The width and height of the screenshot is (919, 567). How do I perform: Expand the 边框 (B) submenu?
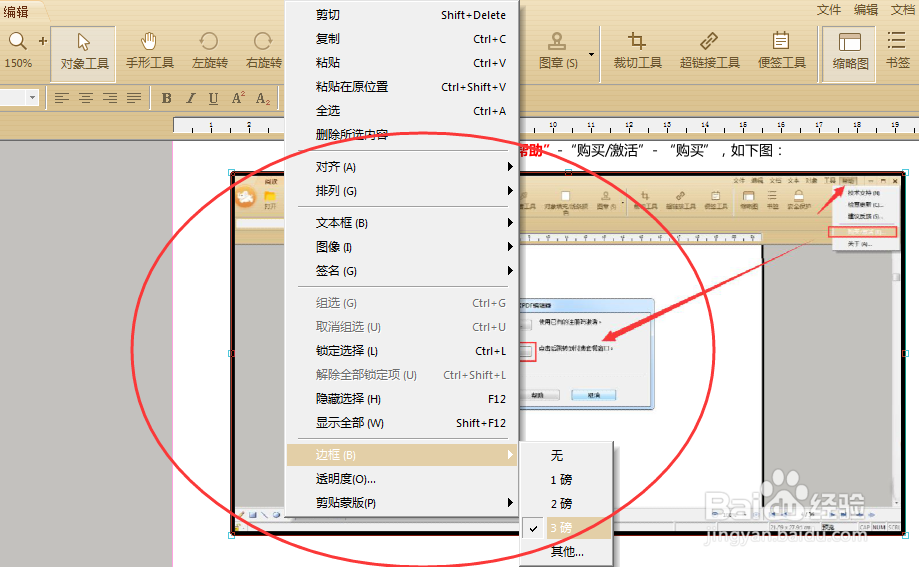pos(401,455)
